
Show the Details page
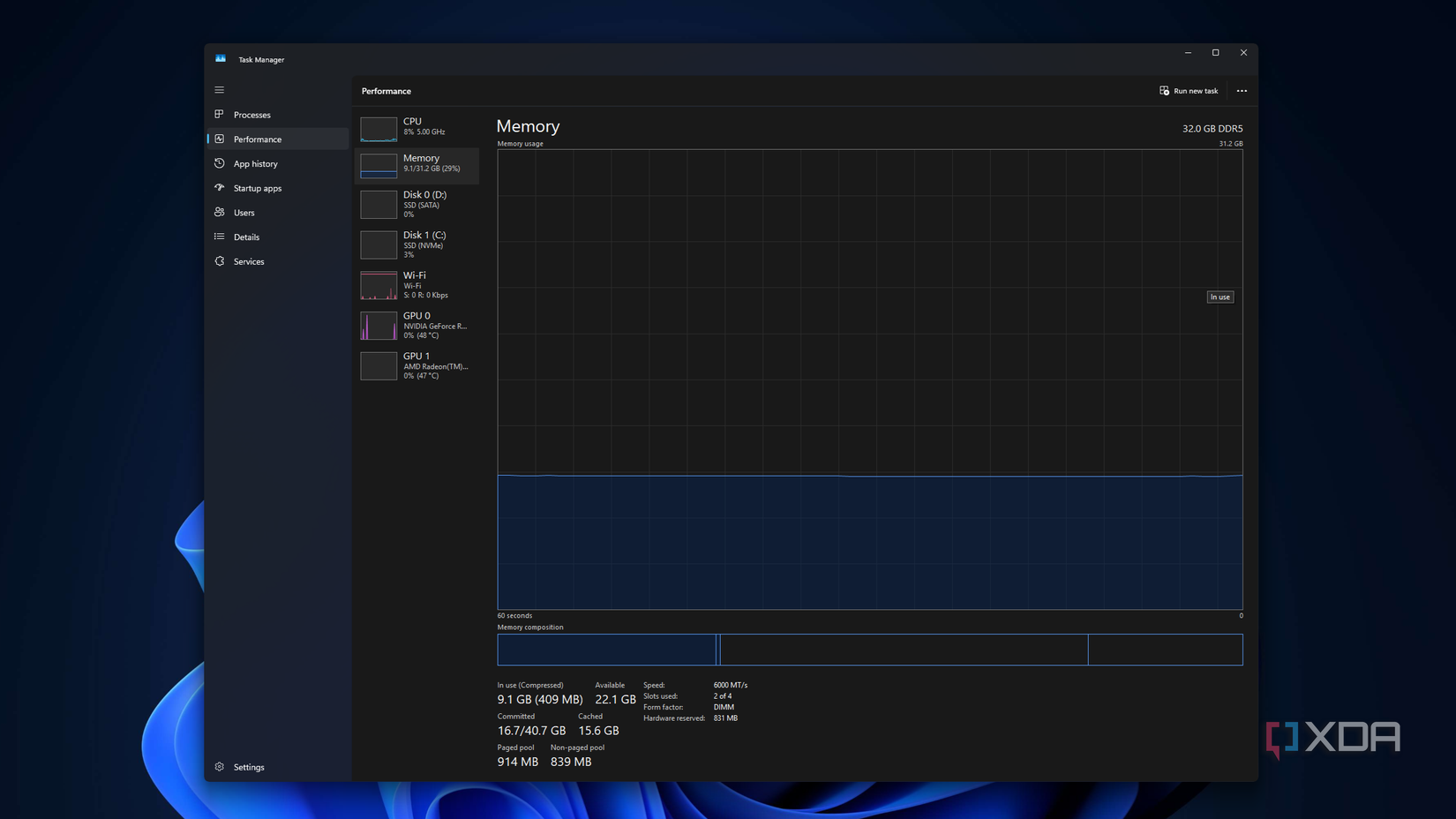(247, 237)
